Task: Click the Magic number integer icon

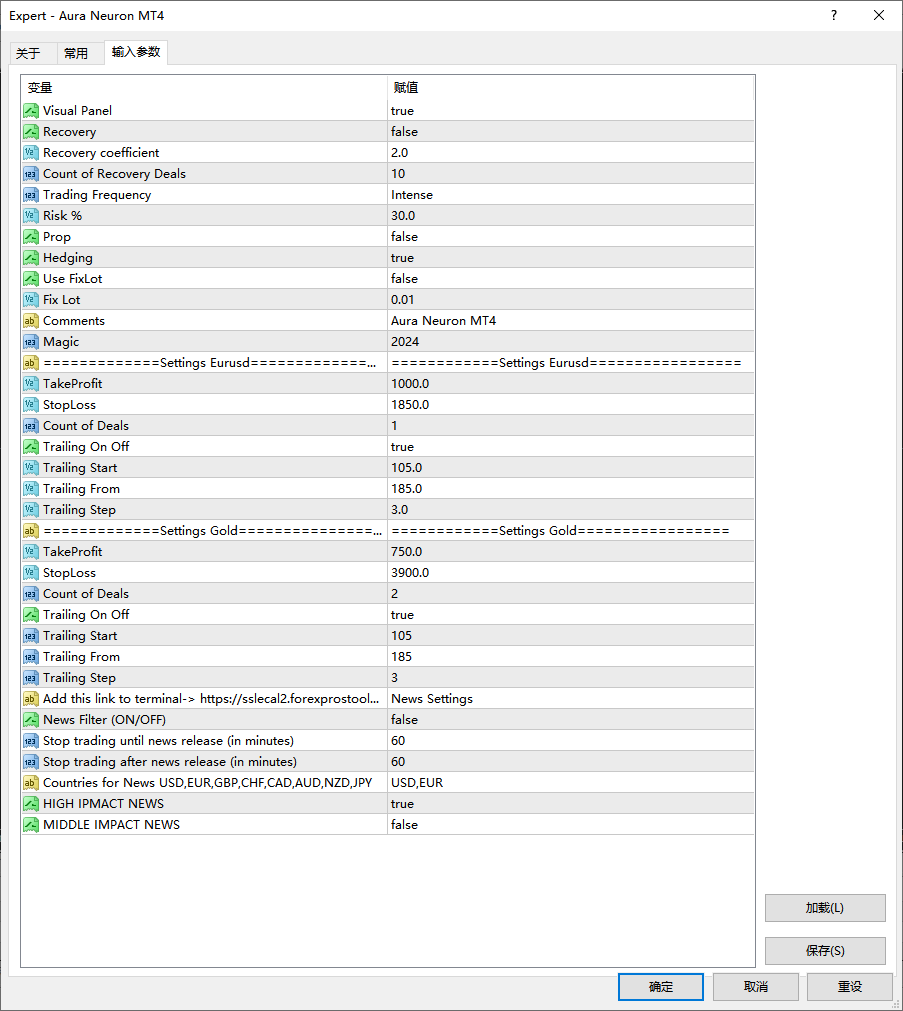Action: pos(30,342)
